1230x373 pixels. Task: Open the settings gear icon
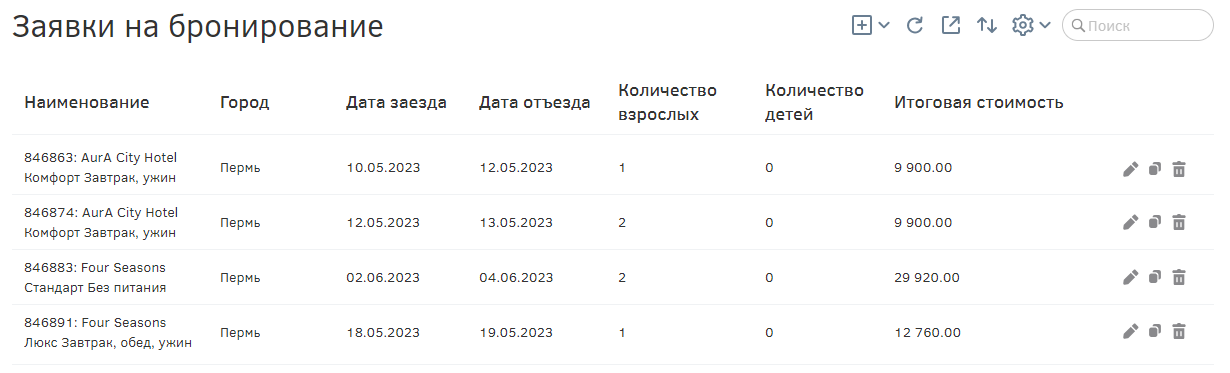[1022, 26]
